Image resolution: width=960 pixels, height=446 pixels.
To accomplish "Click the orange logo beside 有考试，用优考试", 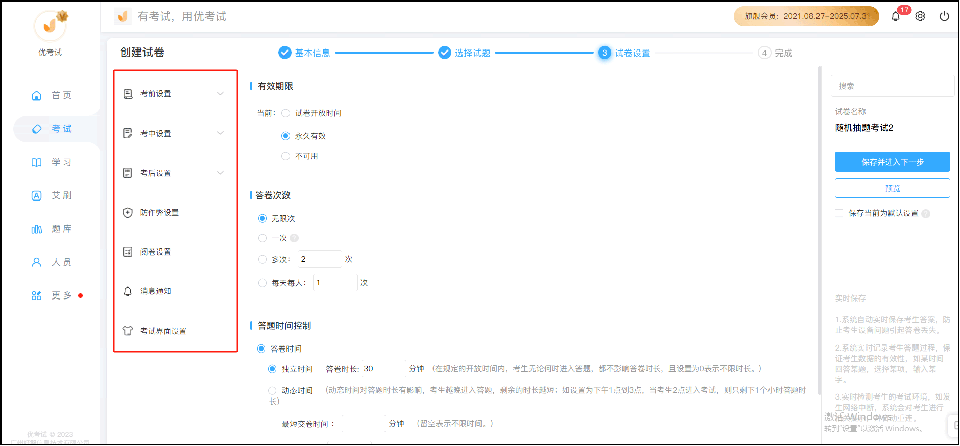I will point(123,17).
